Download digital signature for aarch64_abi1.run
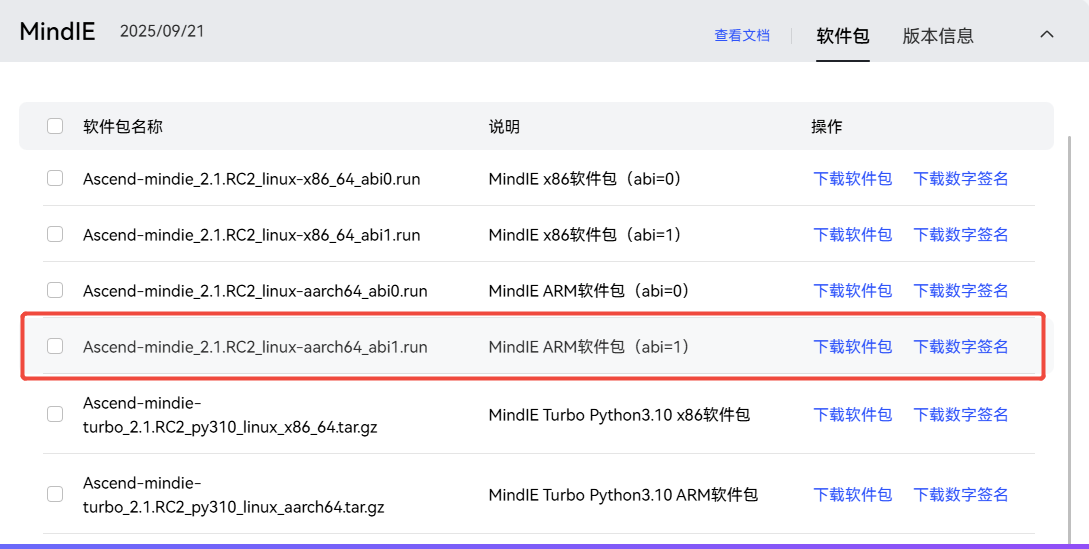 click(961, 346)
